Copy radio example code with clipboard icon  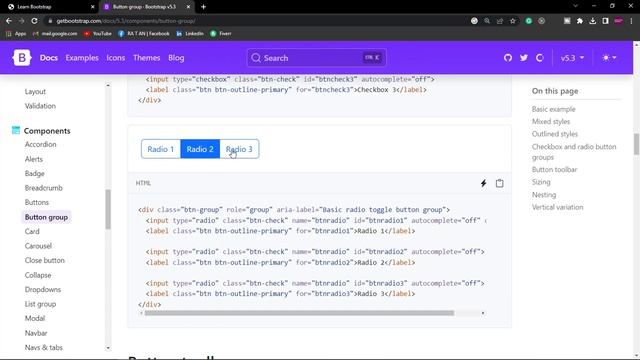(x=499, y=183)
